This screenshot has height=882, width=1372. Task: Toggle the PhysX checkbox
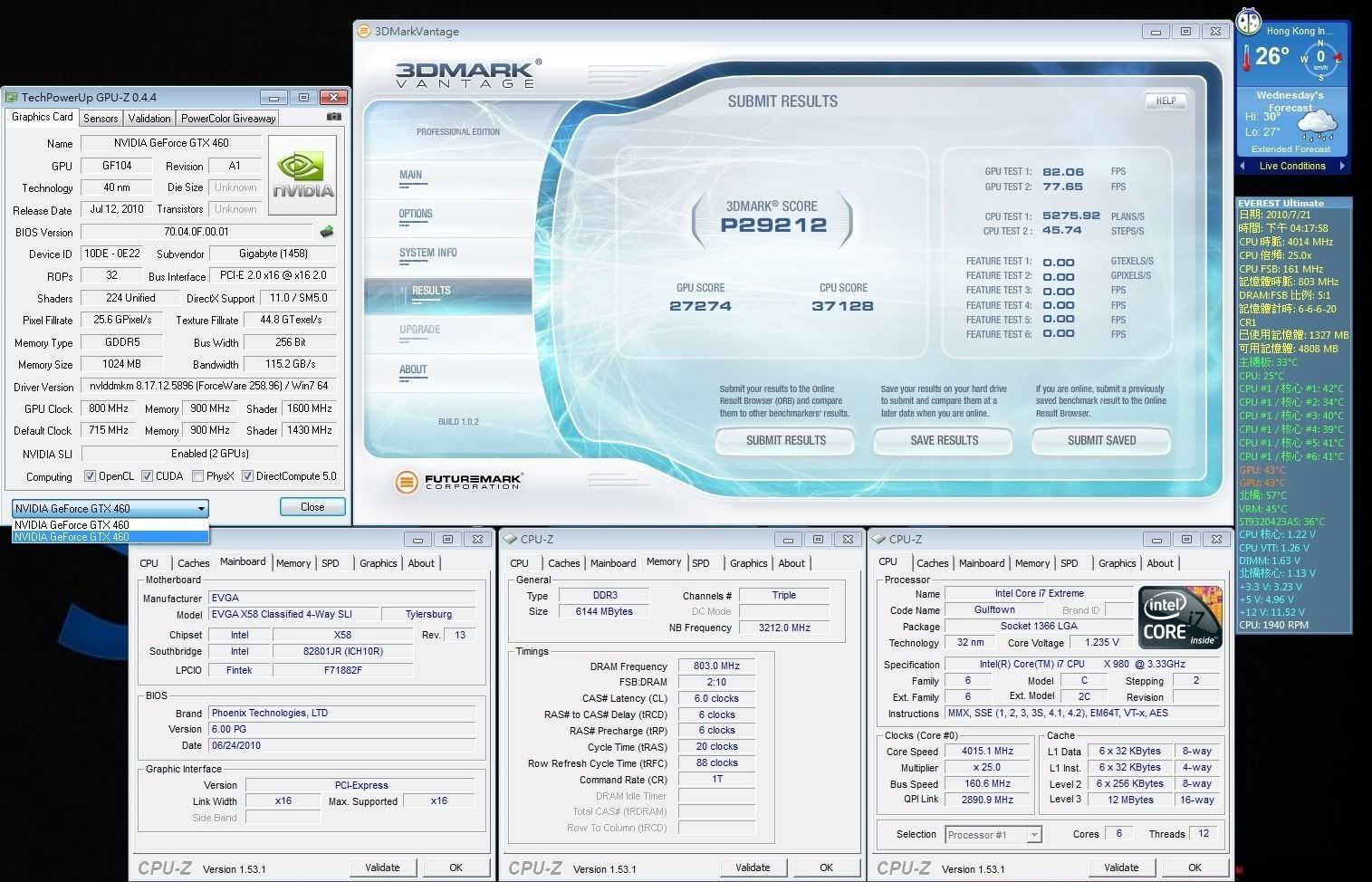[x=198, y=476]
